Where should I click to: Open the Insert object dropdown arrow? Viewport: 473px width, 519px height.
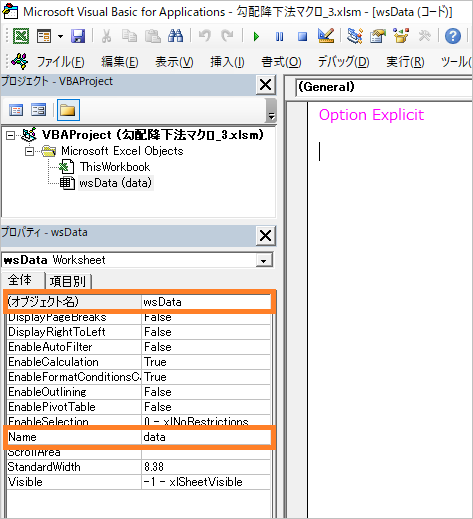(x=60, y=36)
